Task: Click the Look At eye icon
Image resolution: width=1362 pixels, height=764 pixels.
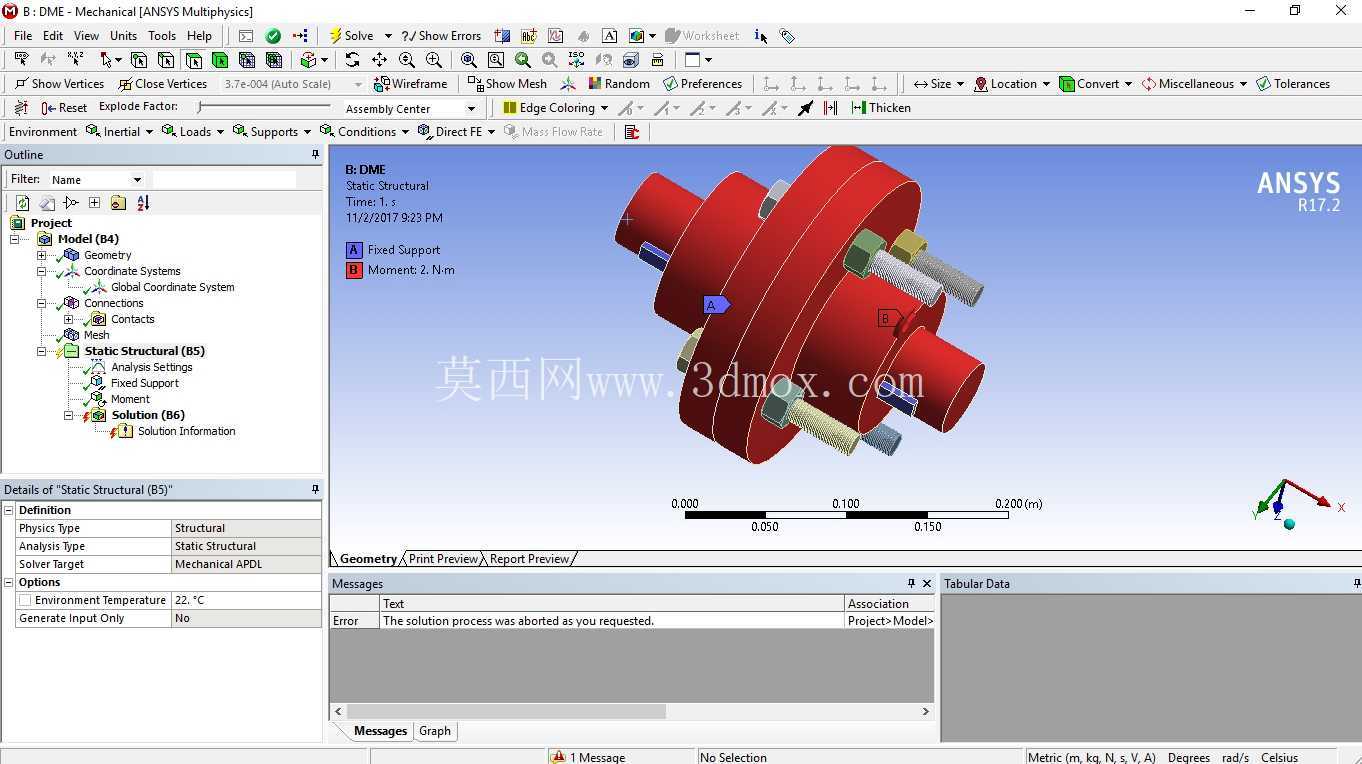Action: coord(630,60)
